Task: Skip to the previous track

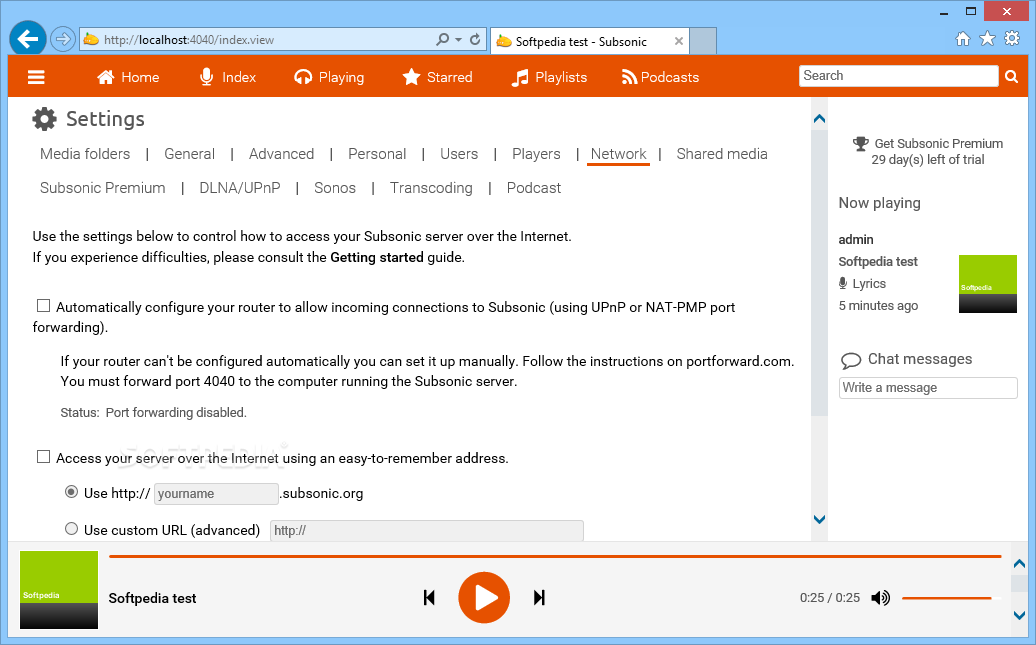Action: (429, 598)
